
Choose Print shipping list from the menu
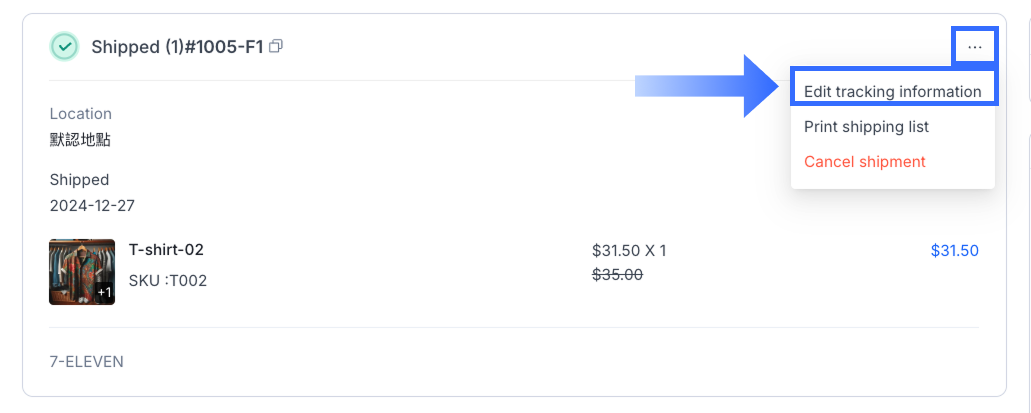866,127
